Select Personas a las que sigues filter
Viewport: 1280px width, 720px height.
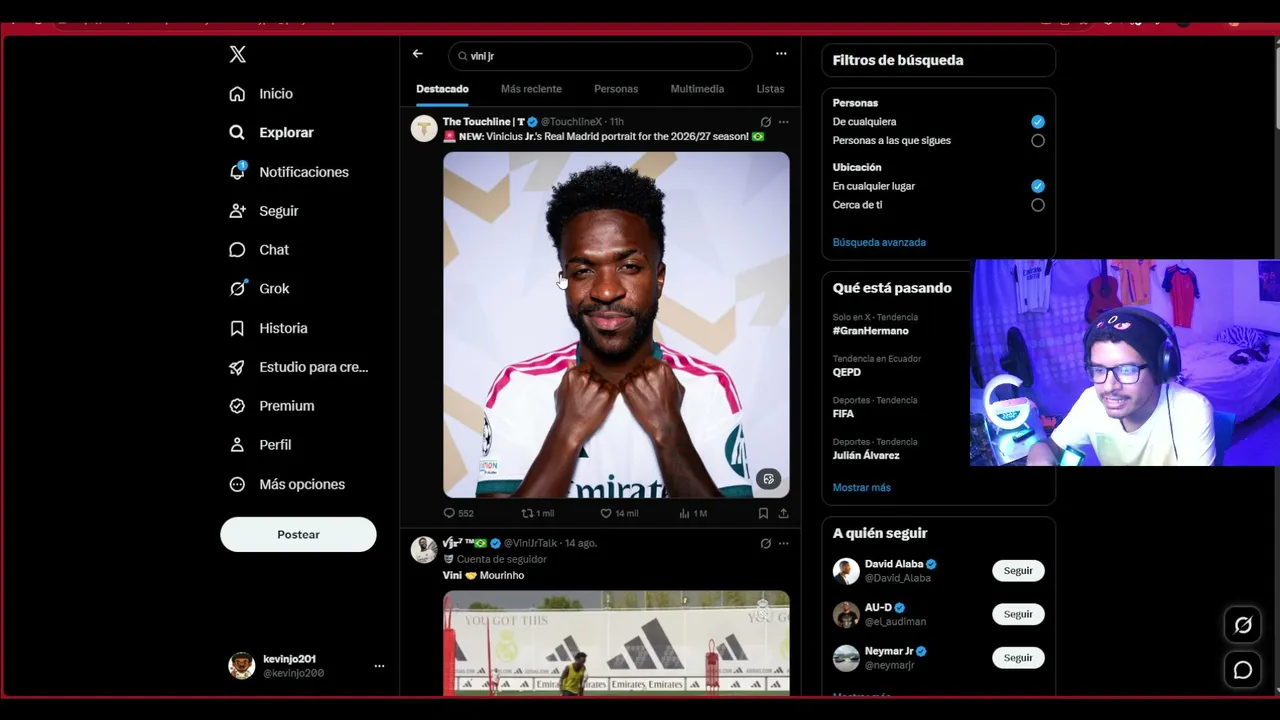tap(1038, 141)
